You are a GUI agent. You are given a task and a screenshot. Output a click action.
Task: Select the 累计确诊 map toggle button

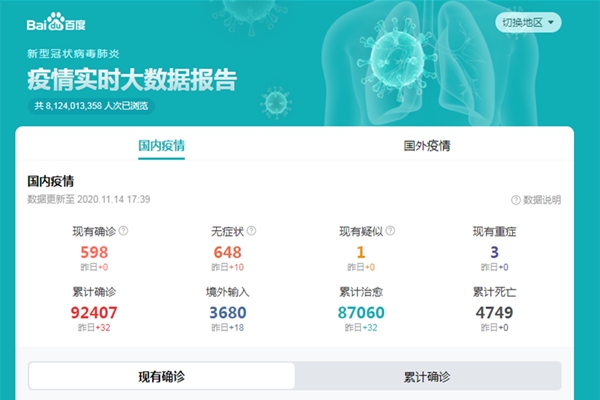coord(428,377)
